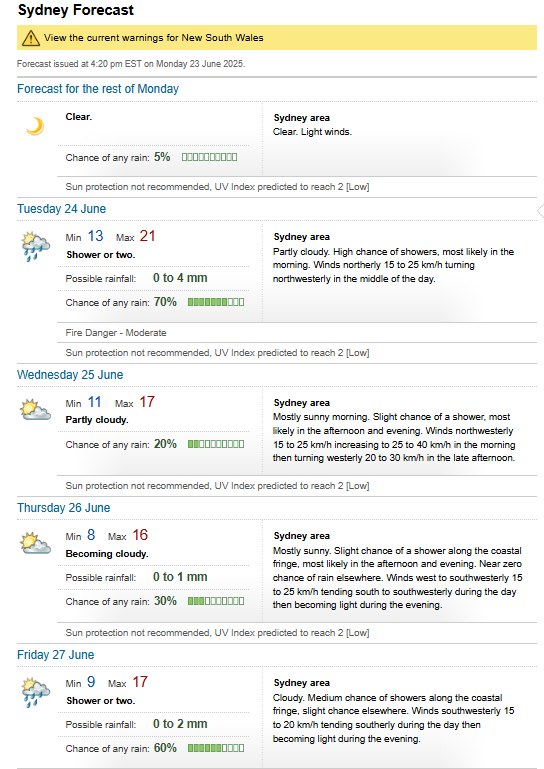Image resolution: width=544 pixels, height=769 pixels.
Task: Click the Sydney Forecast page title
Action: [x=76, y=10]
